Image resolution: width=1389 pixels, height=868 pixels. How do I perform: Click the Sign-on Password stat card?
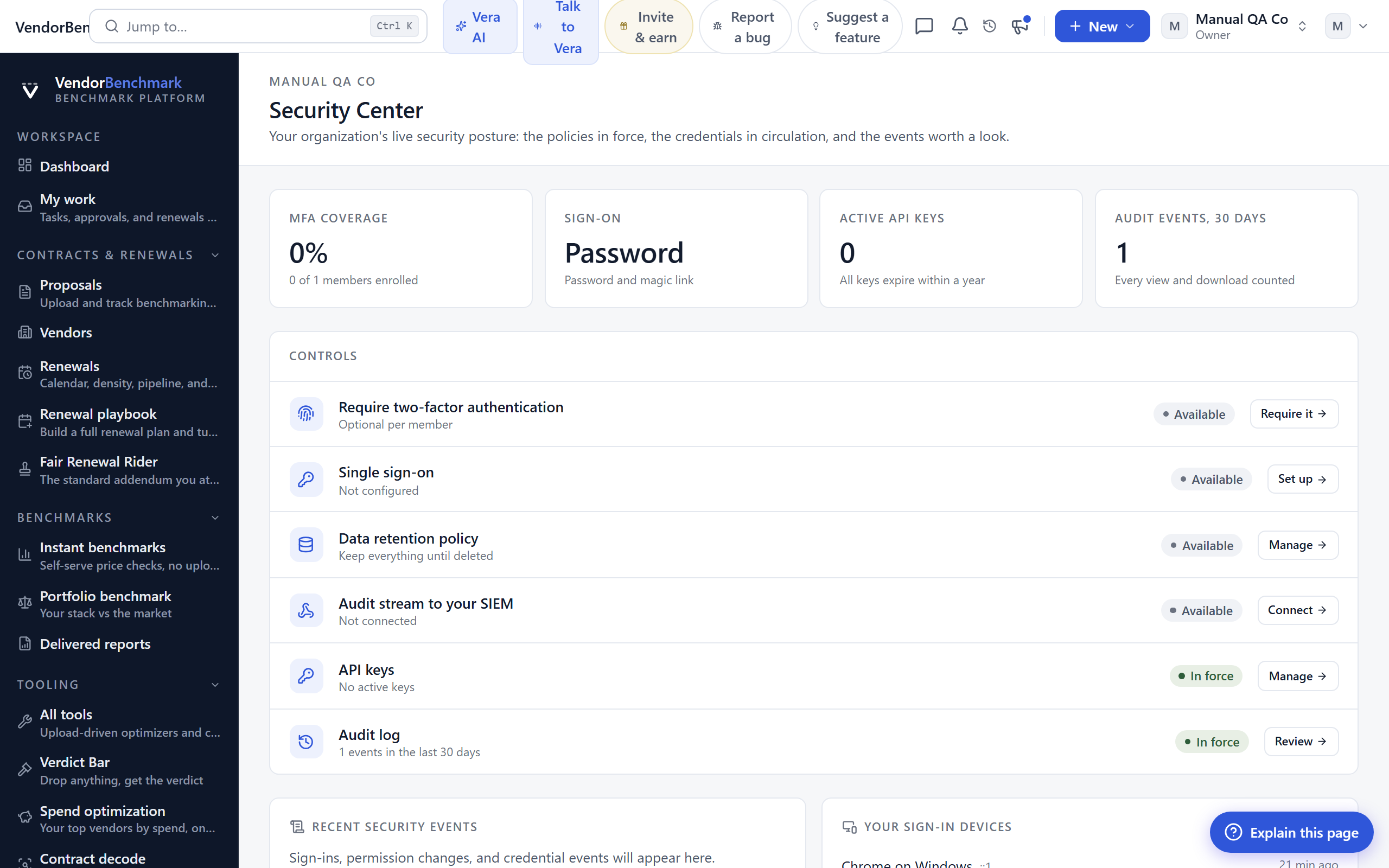676,248
